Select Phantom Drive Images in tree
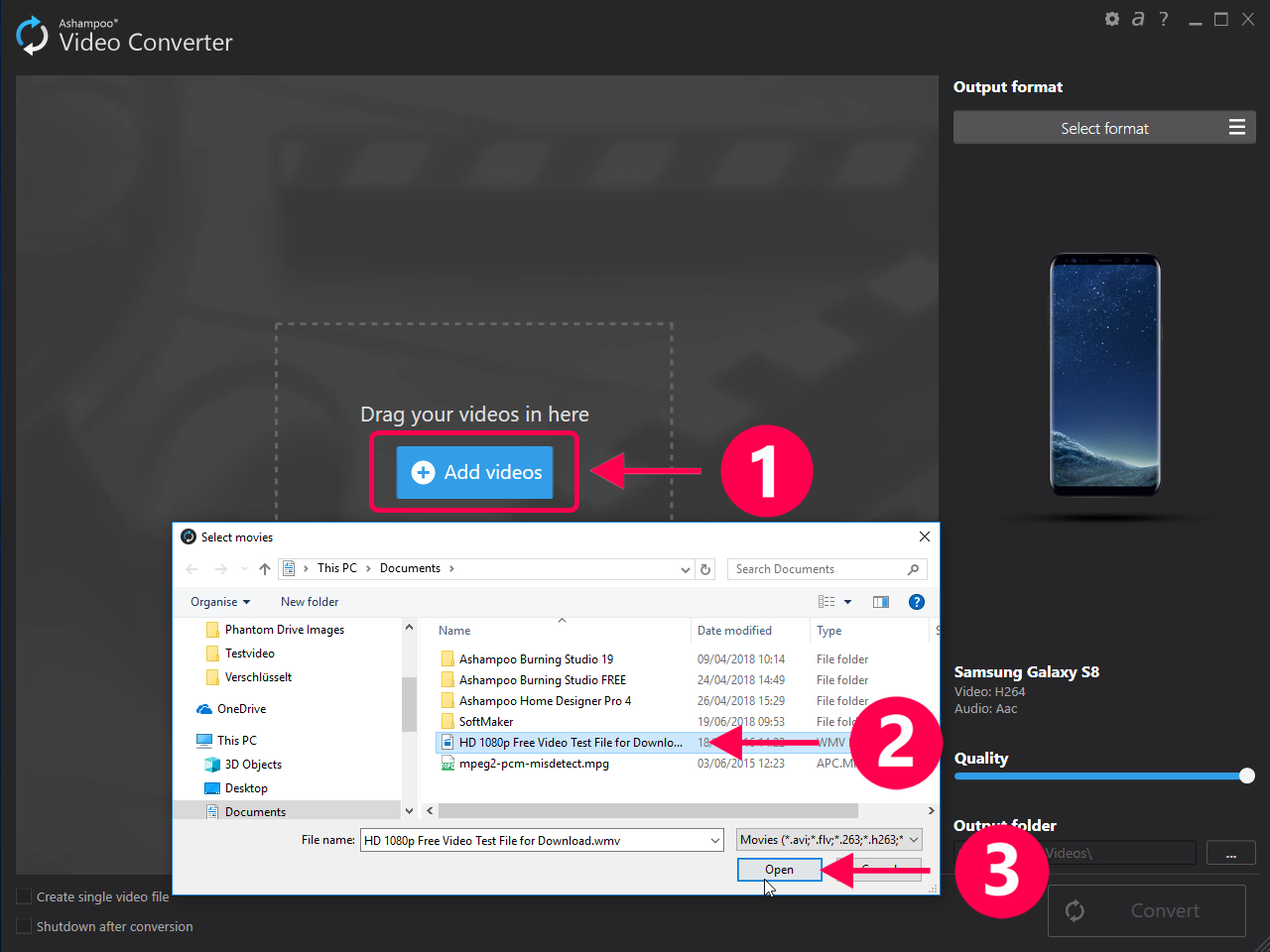 (284, 630)
